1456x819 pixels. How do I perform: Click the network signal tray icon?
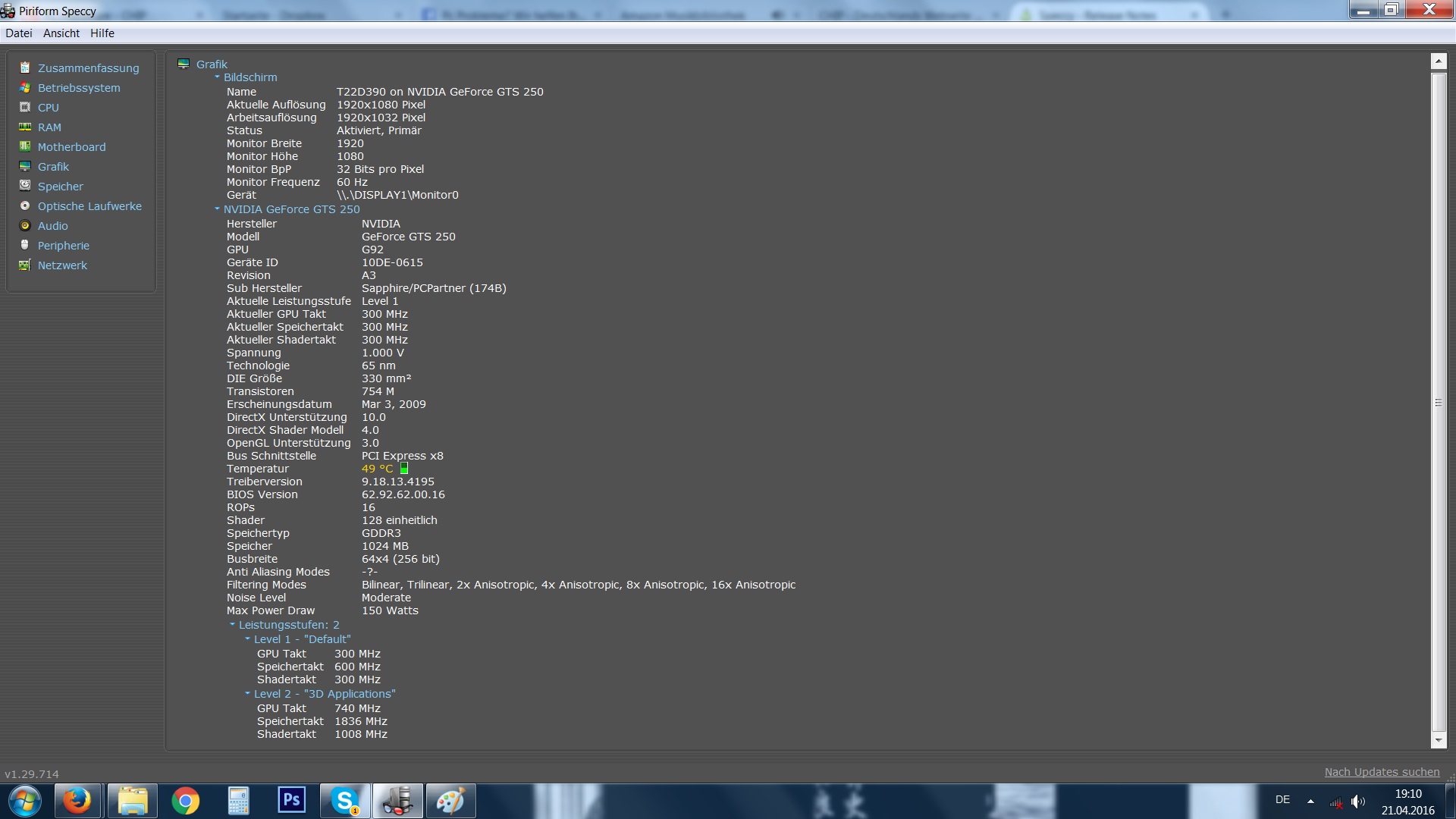click(1336, 802)
